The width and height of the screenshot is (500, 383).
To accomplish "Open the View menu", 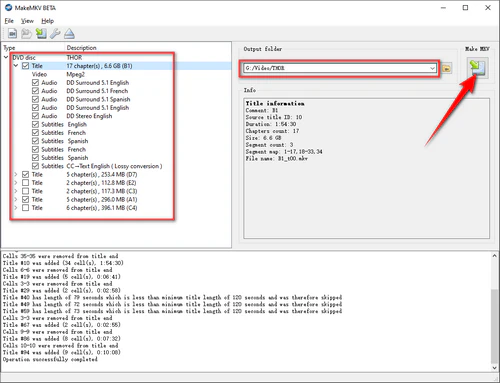I will (x=27, y=21).
